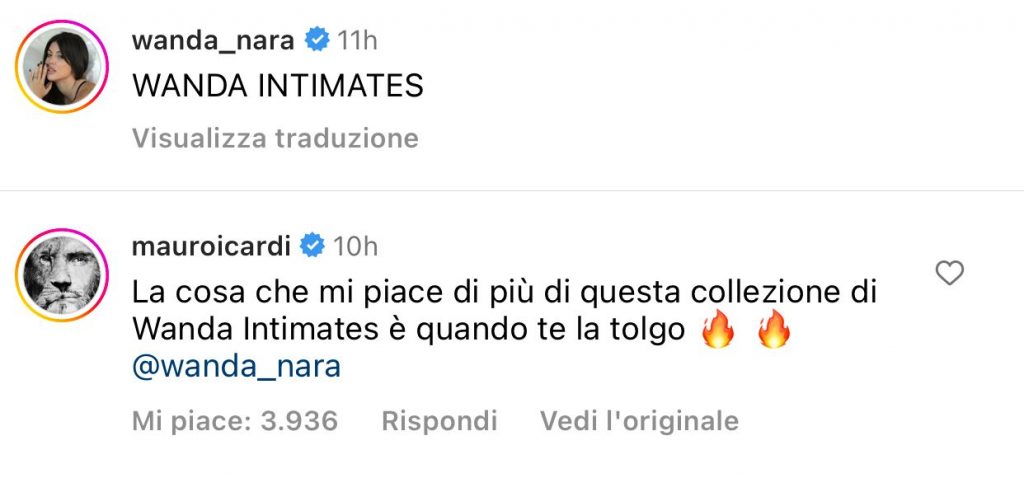Image resolution: width=1024 pixels, height=478 pixels.
Task: Reply to comment using Rispondi
Action: (440, 421)
